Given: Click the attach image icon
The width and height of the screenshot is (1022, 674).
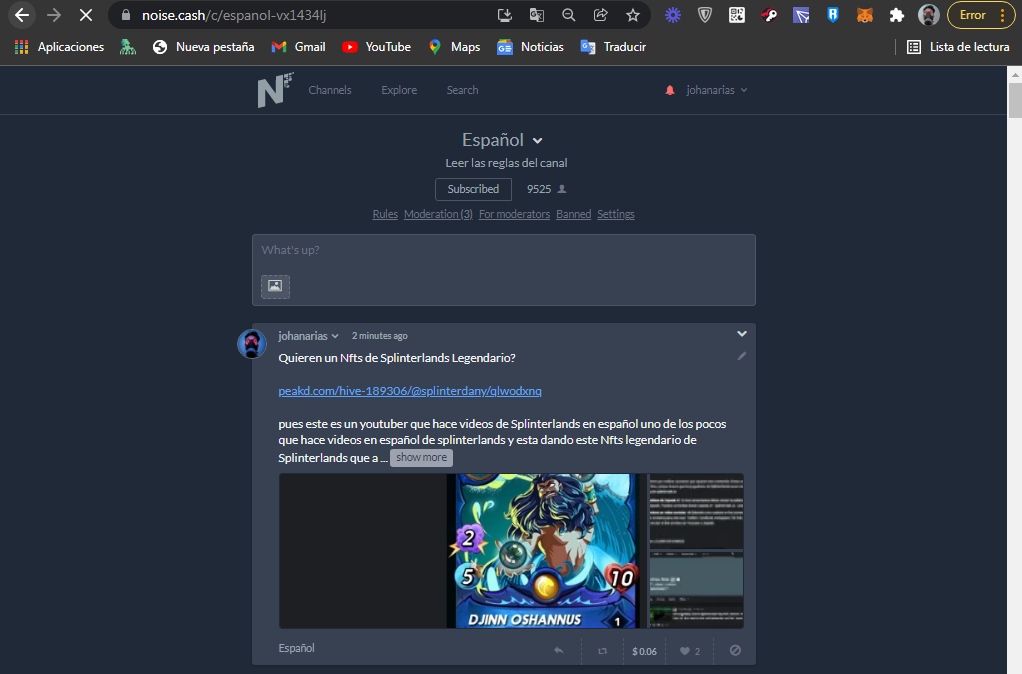Looking at the screenshot, I should click(275, 286).
